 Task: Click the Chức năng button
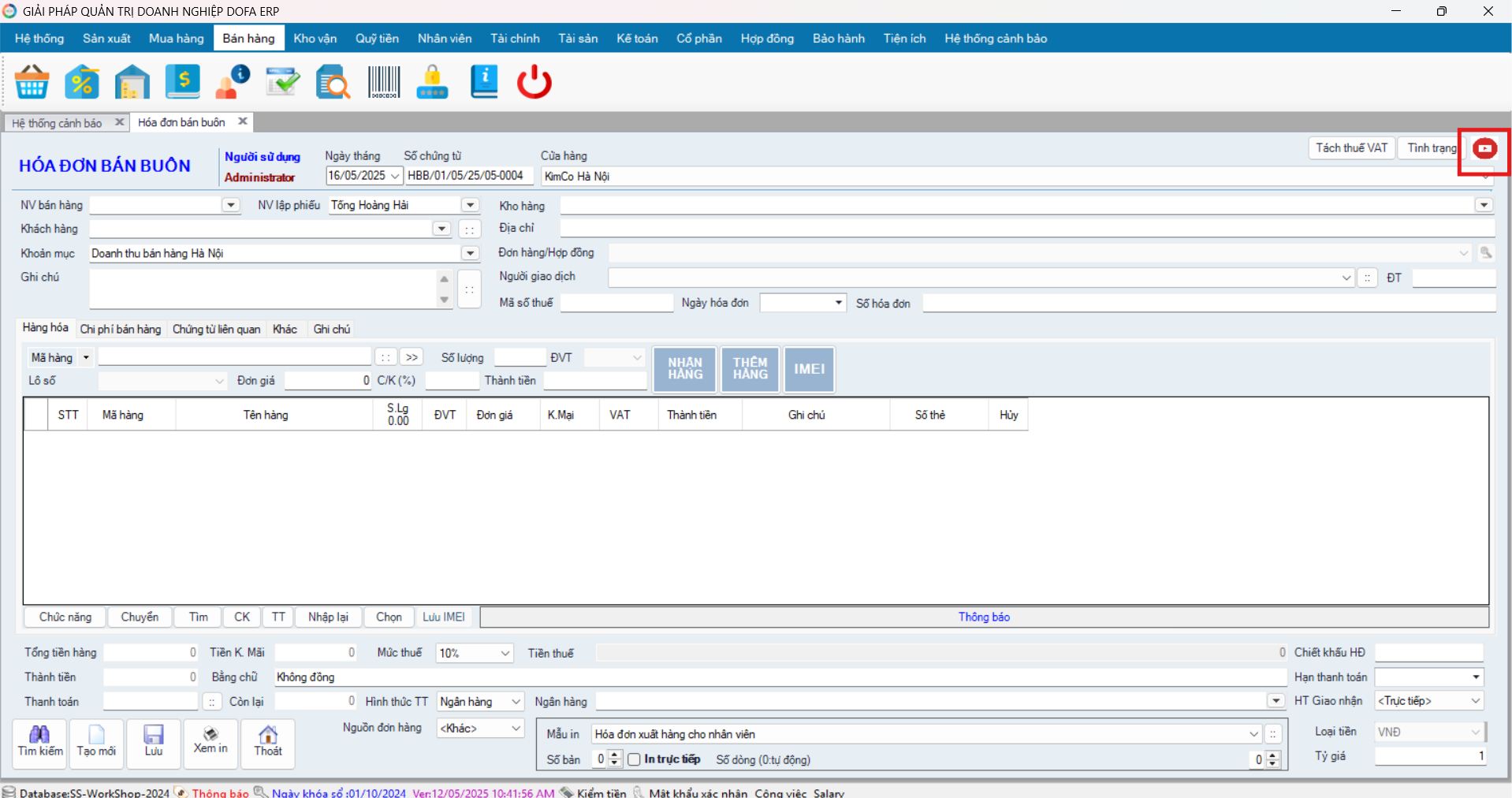pos(65,617)
